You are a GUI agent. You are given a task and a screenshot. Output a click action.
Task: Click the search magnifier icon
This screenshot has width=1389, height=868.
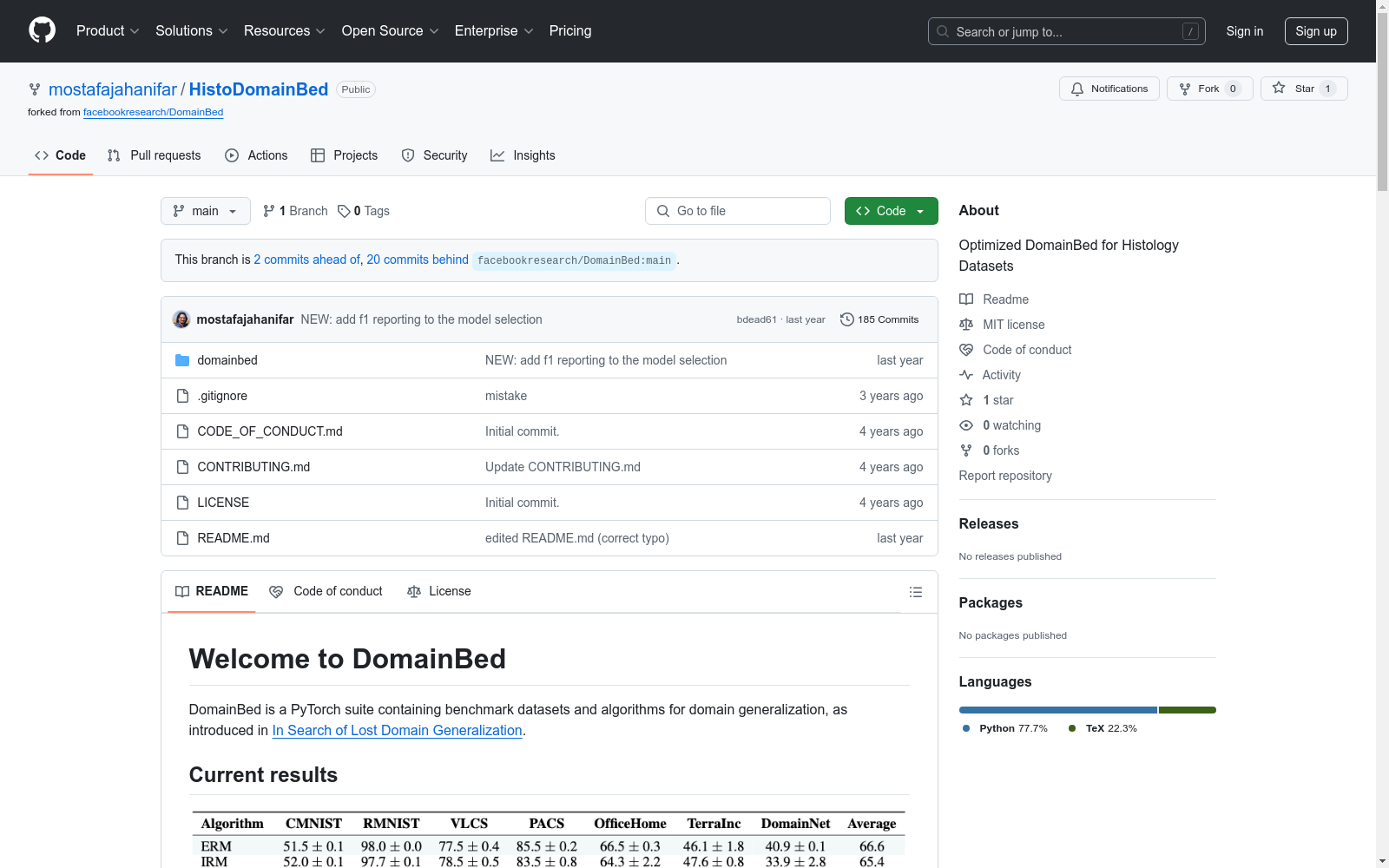pos(943,31)
